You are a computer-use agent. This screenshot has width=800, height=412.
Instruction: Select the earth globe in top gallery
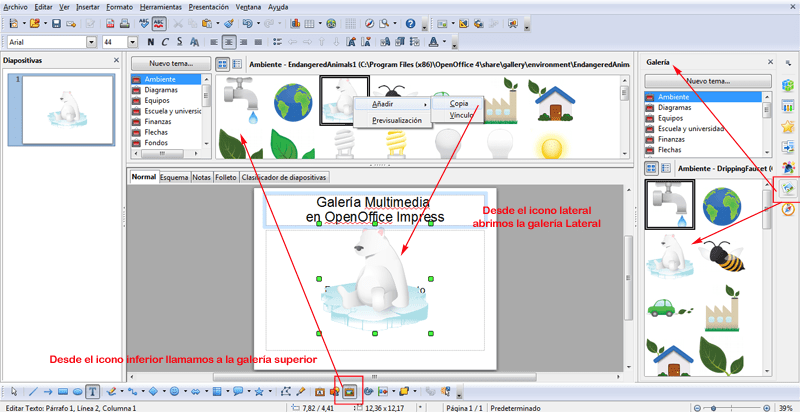[x=293, y=102]
